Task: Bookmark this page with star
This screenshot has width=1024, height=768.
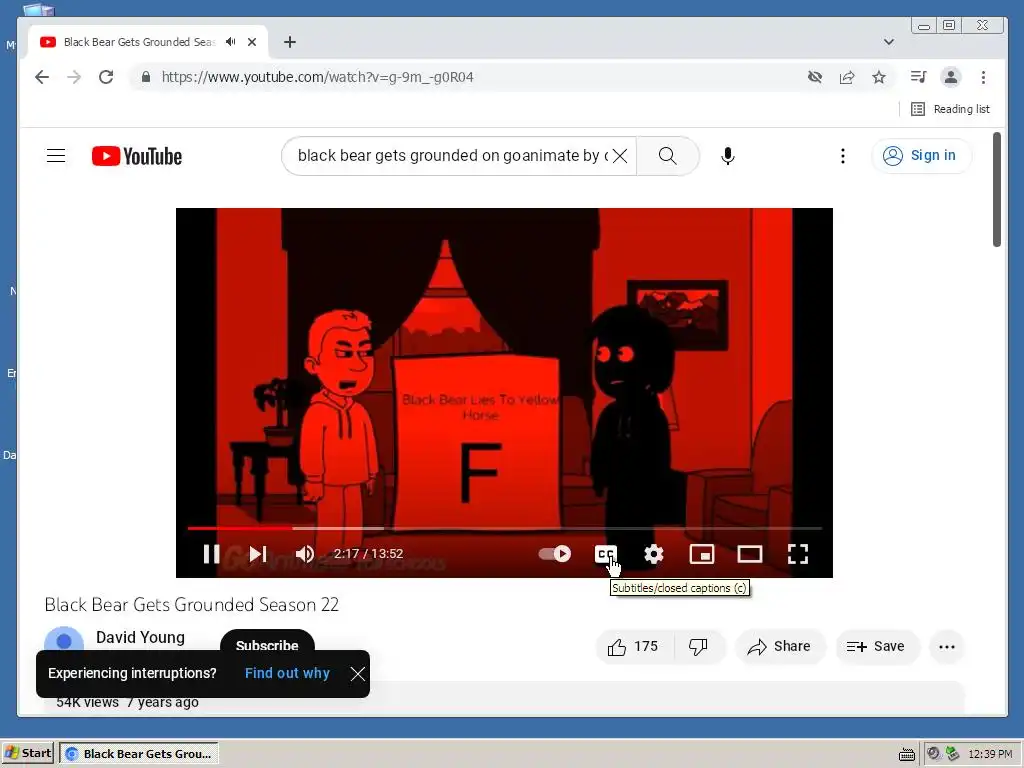Action: (879, 77)
